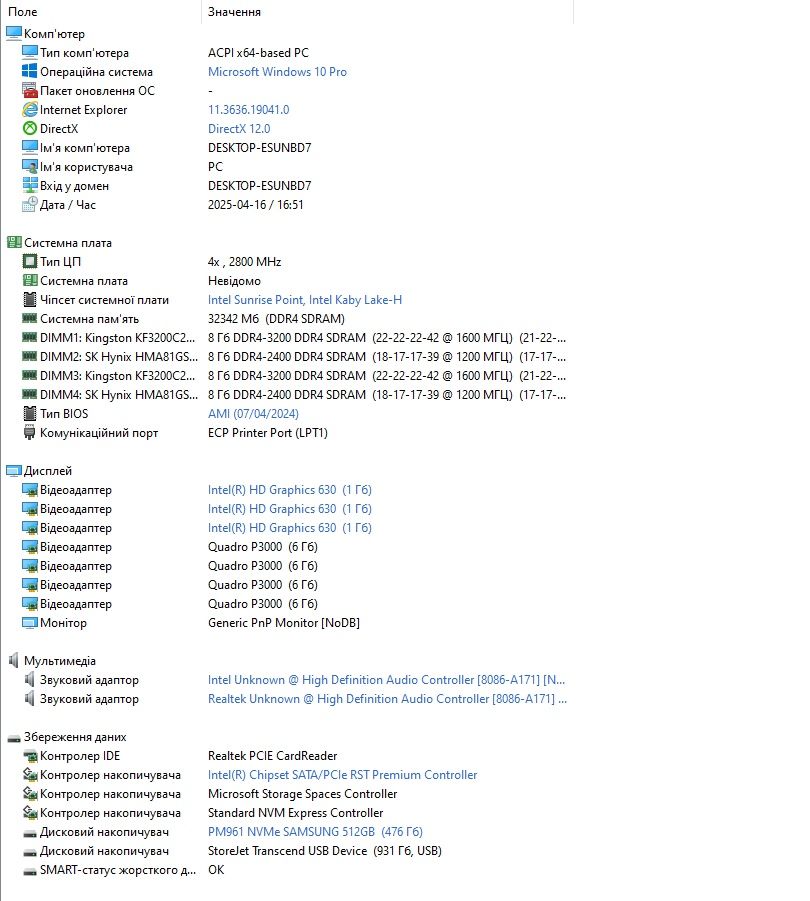The image size is (810, 901).
Task: Click the speaker icon of the Intel Звуковий адаптор row
Action: [x=29, y=679]
